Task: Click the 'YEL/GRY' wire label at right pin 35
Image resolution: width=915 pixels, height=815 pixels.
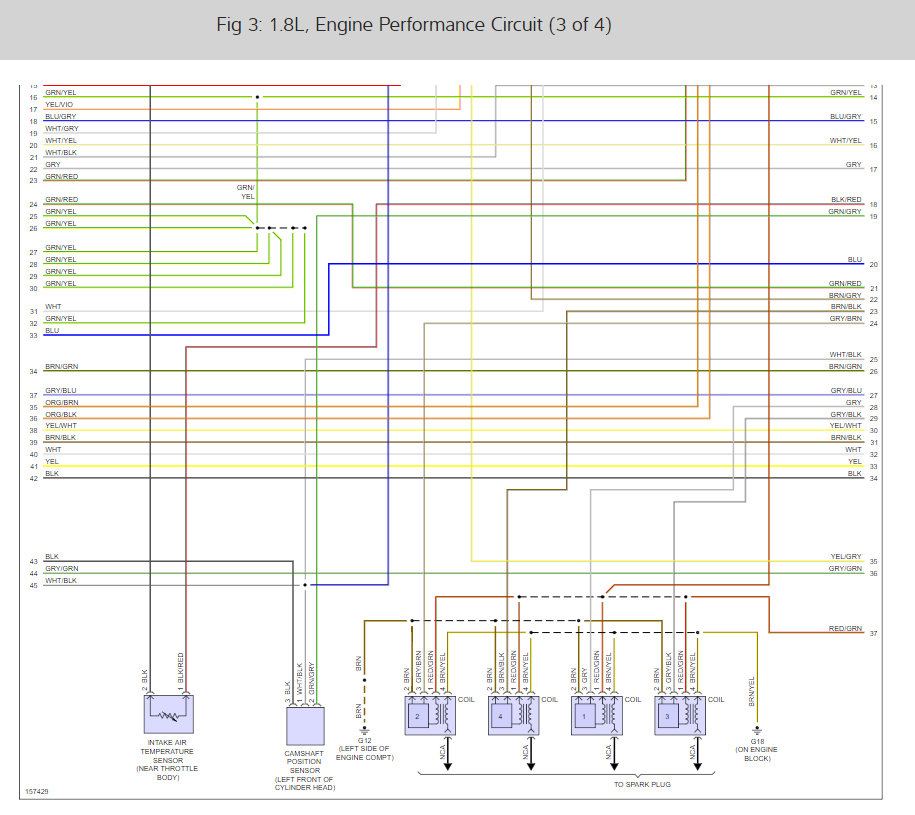Action: [x=846, y=557]
